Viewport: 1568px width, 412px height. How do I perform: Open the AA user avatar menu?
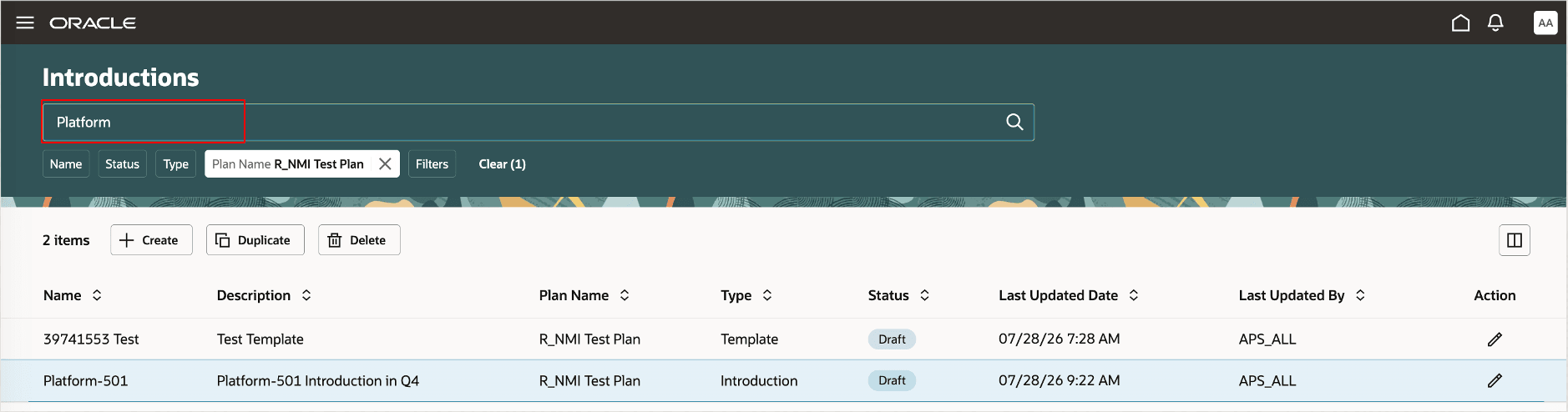click(1545, 23)
